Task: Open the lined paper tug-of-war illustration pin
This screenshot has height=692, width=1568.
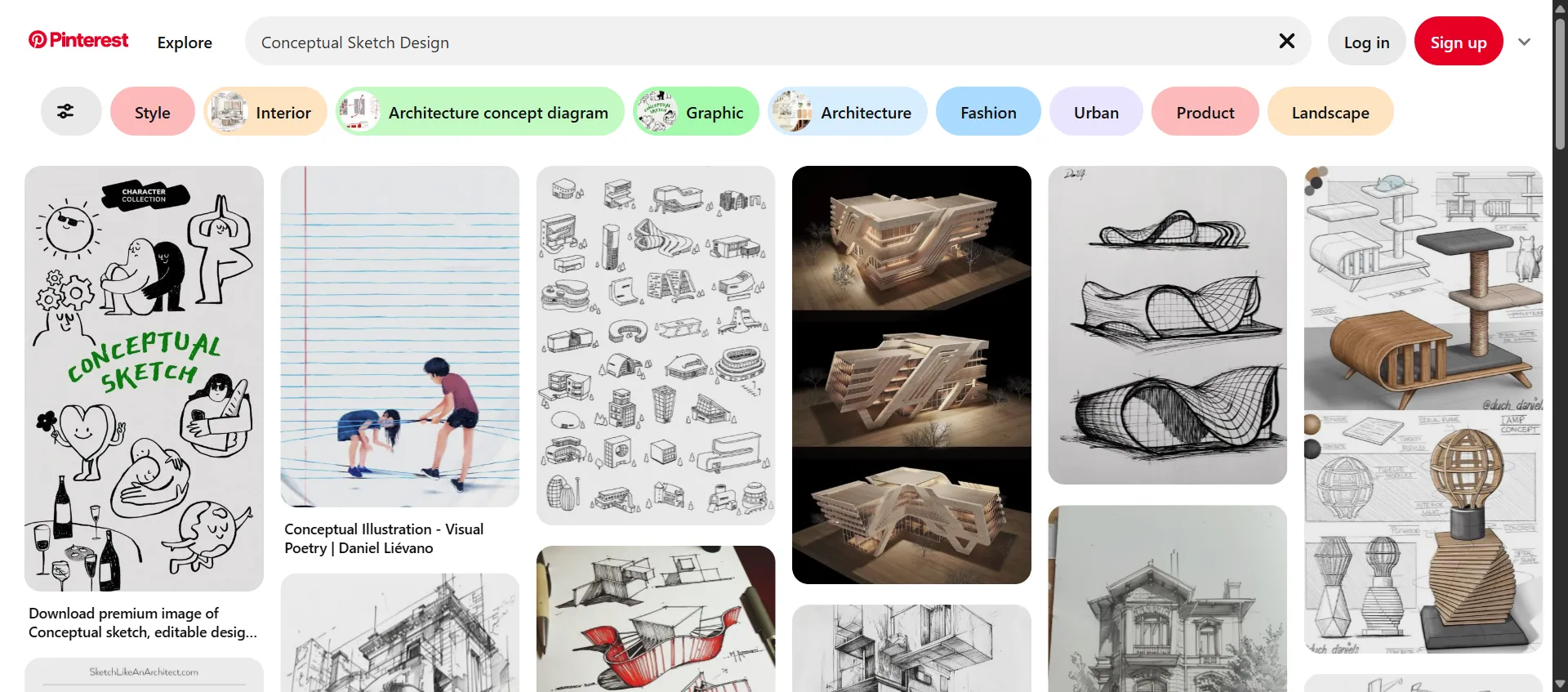Action: (x=400, y=337)
